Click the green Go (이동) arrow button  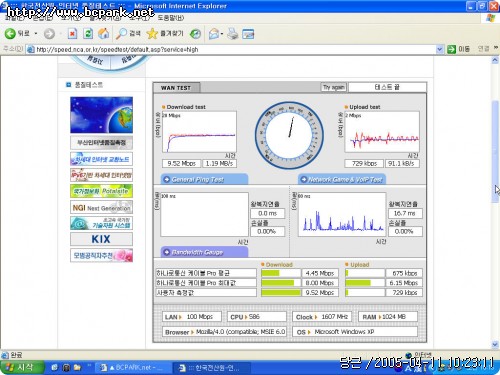[x=452, y=49]
